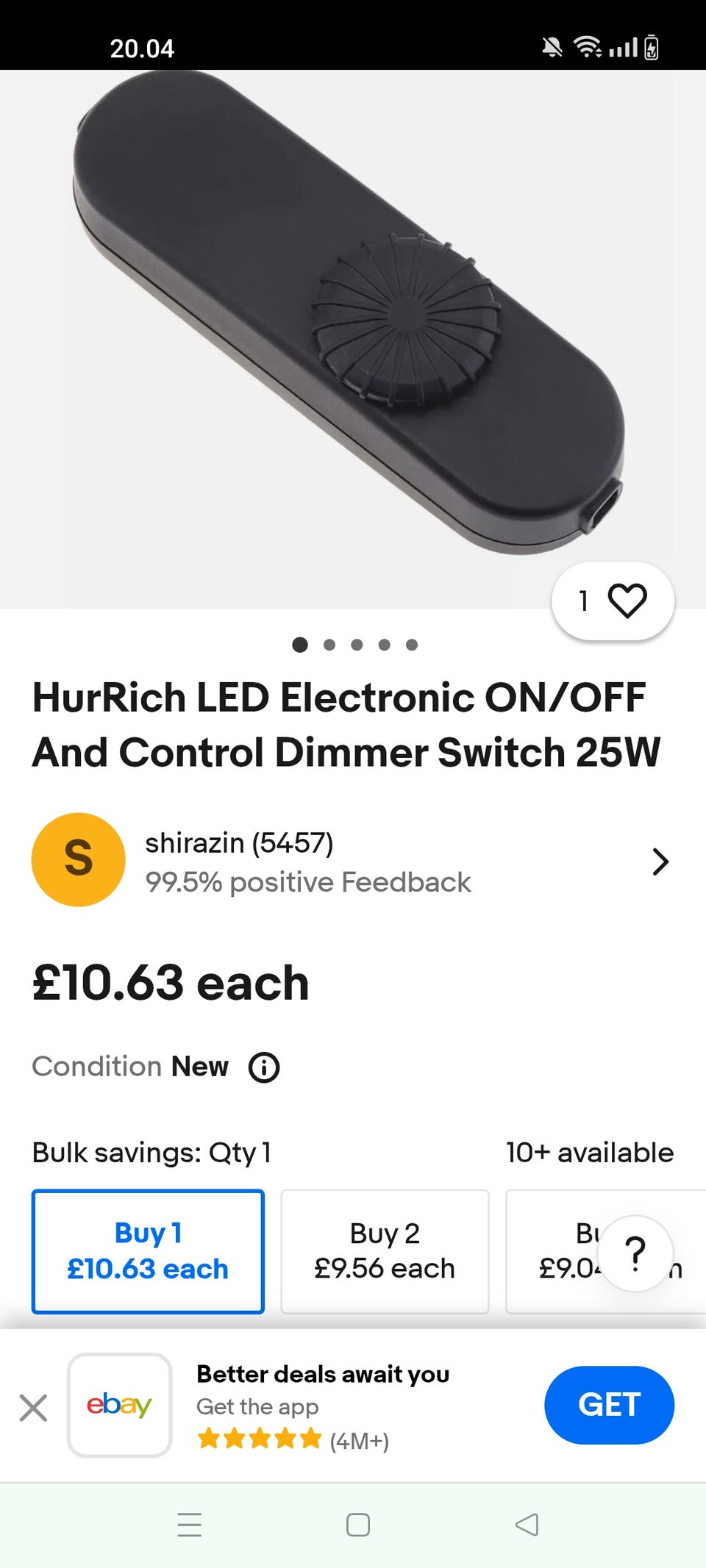Tap the five-star app rating
Viewport: 706px width, 1568px height.
tap(260, 1439)
